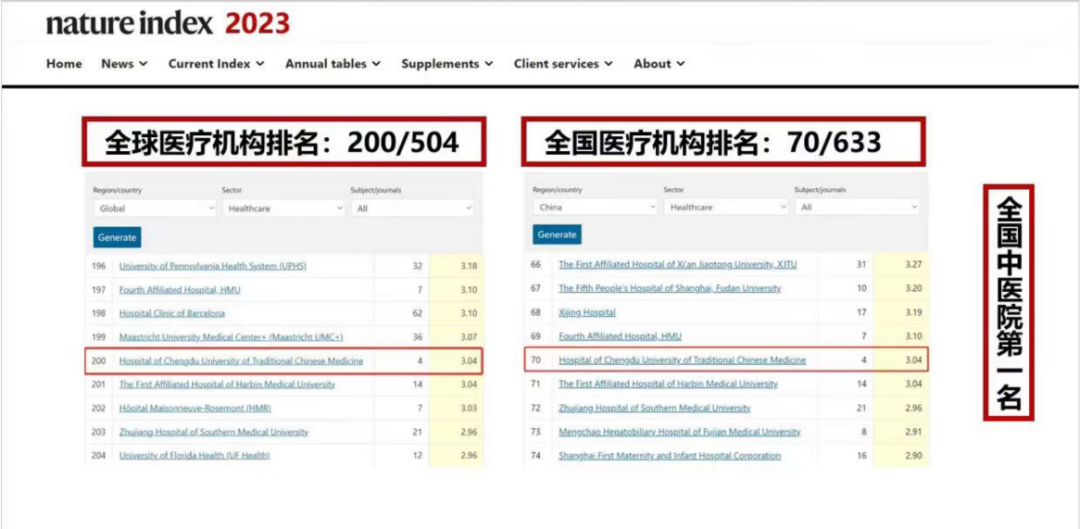Viewport: 1080px width, 529px height.
Task: Click share value 3.03 in HMR row
Action: [x=469, y=408]
